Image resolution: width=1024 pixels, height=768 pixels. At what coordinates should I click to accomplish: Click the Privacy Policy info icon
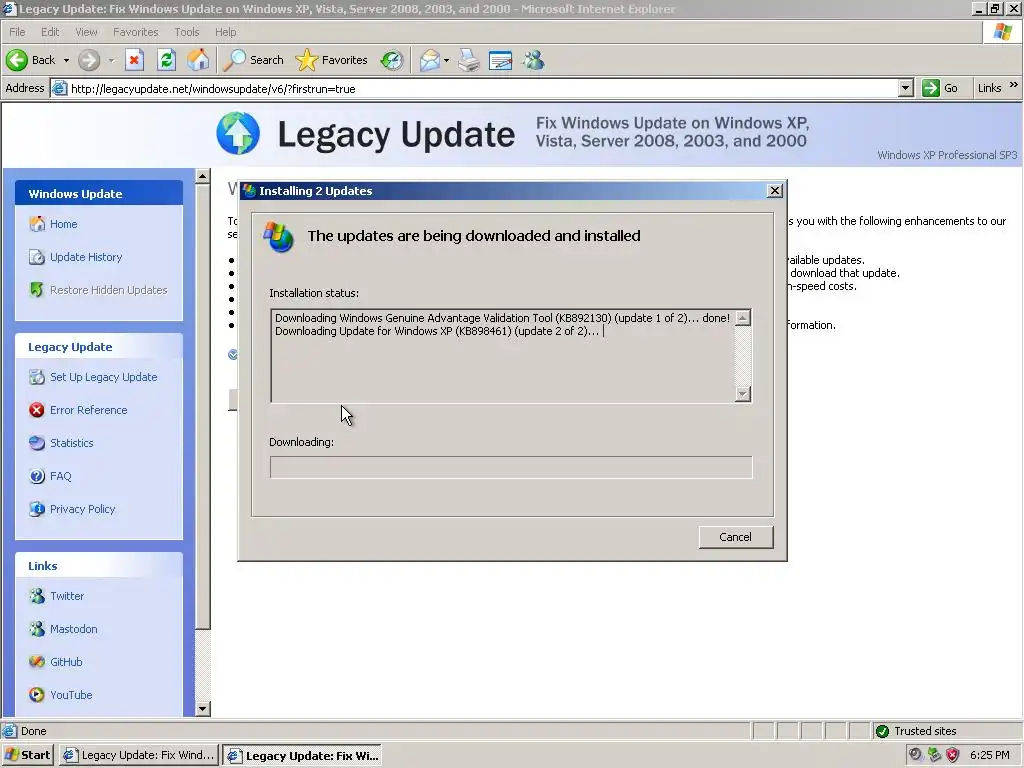pyautogui.click(x=37, y=509)
